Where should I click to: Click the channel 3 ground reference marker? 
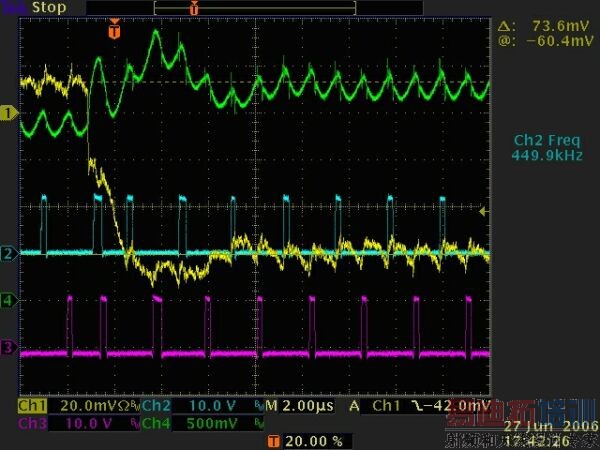click(8, 348)
